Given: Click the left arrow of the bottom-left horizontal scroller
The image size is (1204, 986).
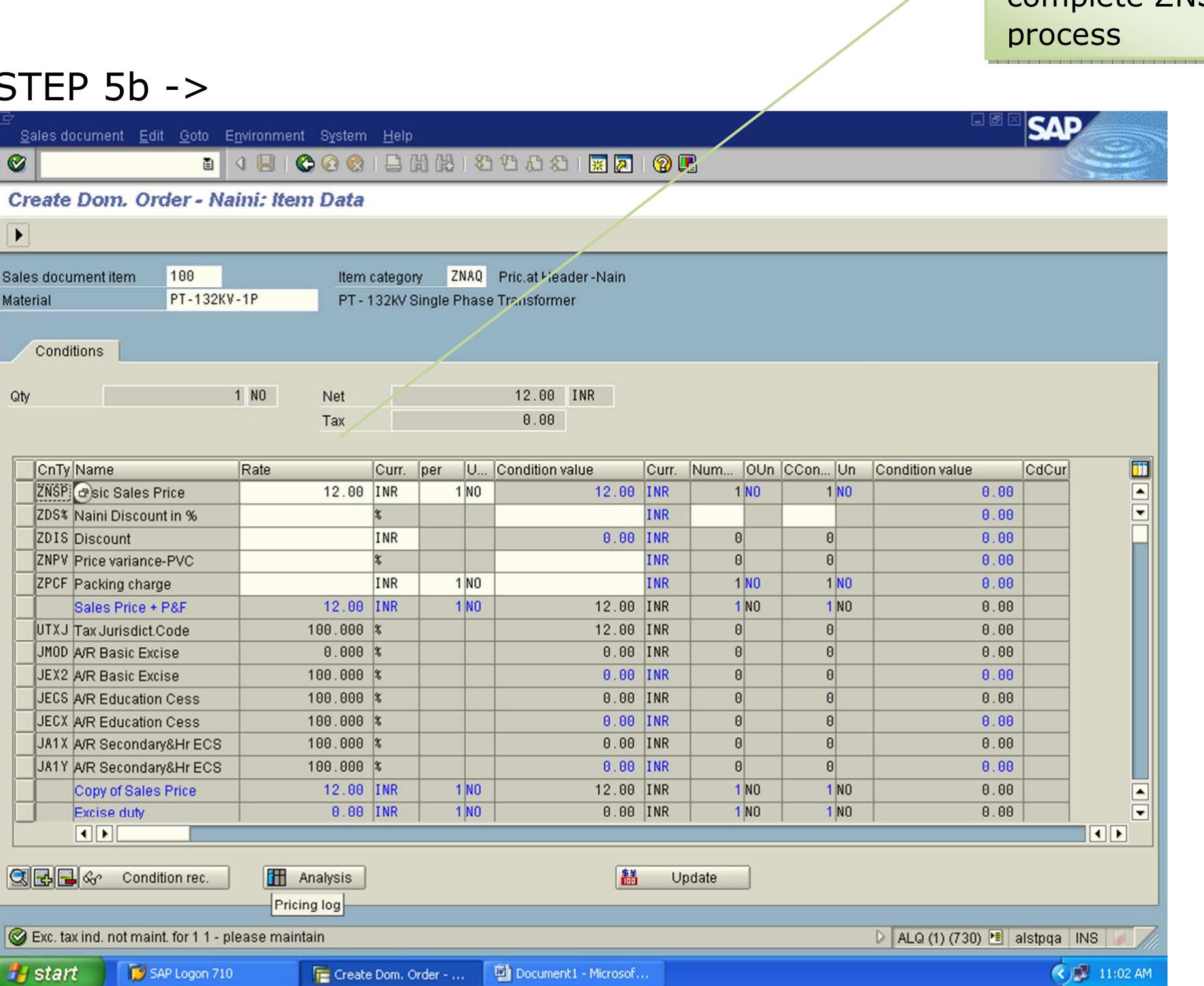Looking at the screenshot, I should 83,833.
